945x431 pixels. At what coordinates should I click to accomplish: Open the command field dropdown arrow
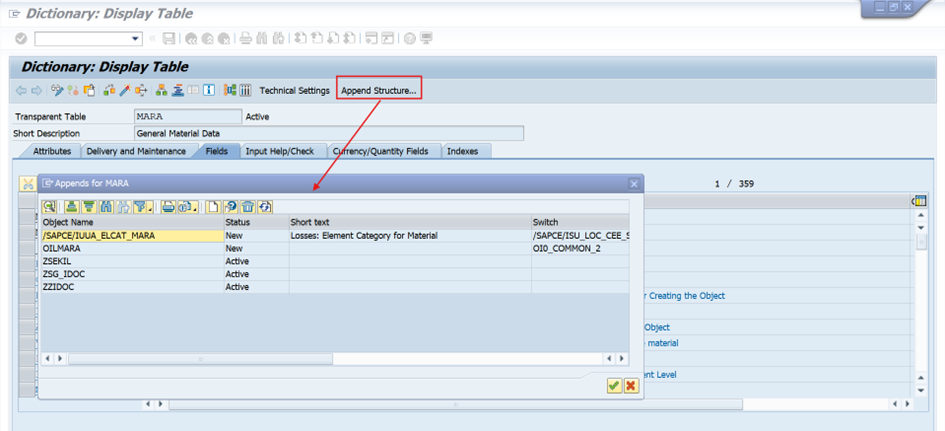coord(136,39)
